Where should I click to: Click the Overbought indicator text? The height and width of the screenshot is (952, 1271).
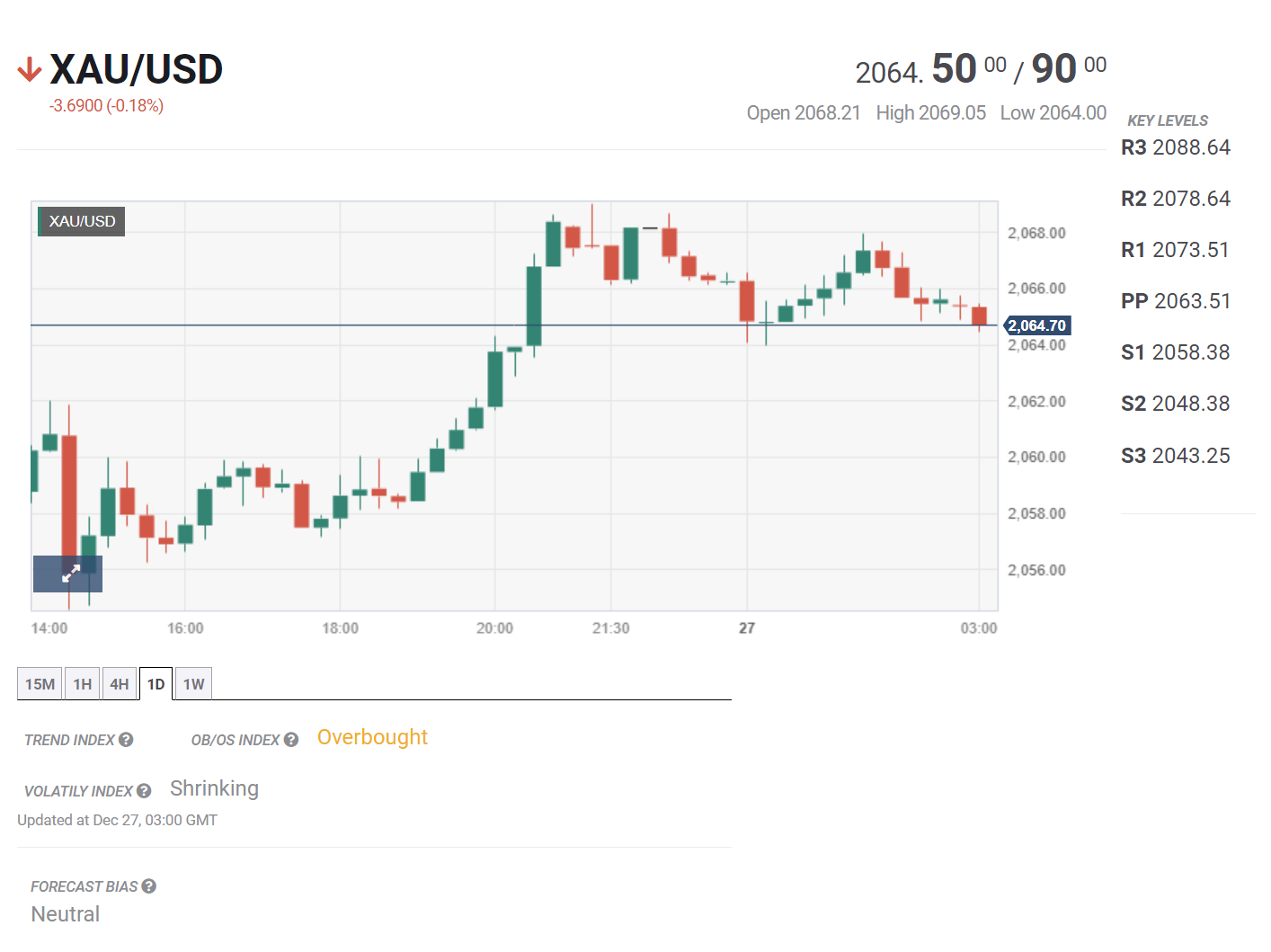[372, 737]
